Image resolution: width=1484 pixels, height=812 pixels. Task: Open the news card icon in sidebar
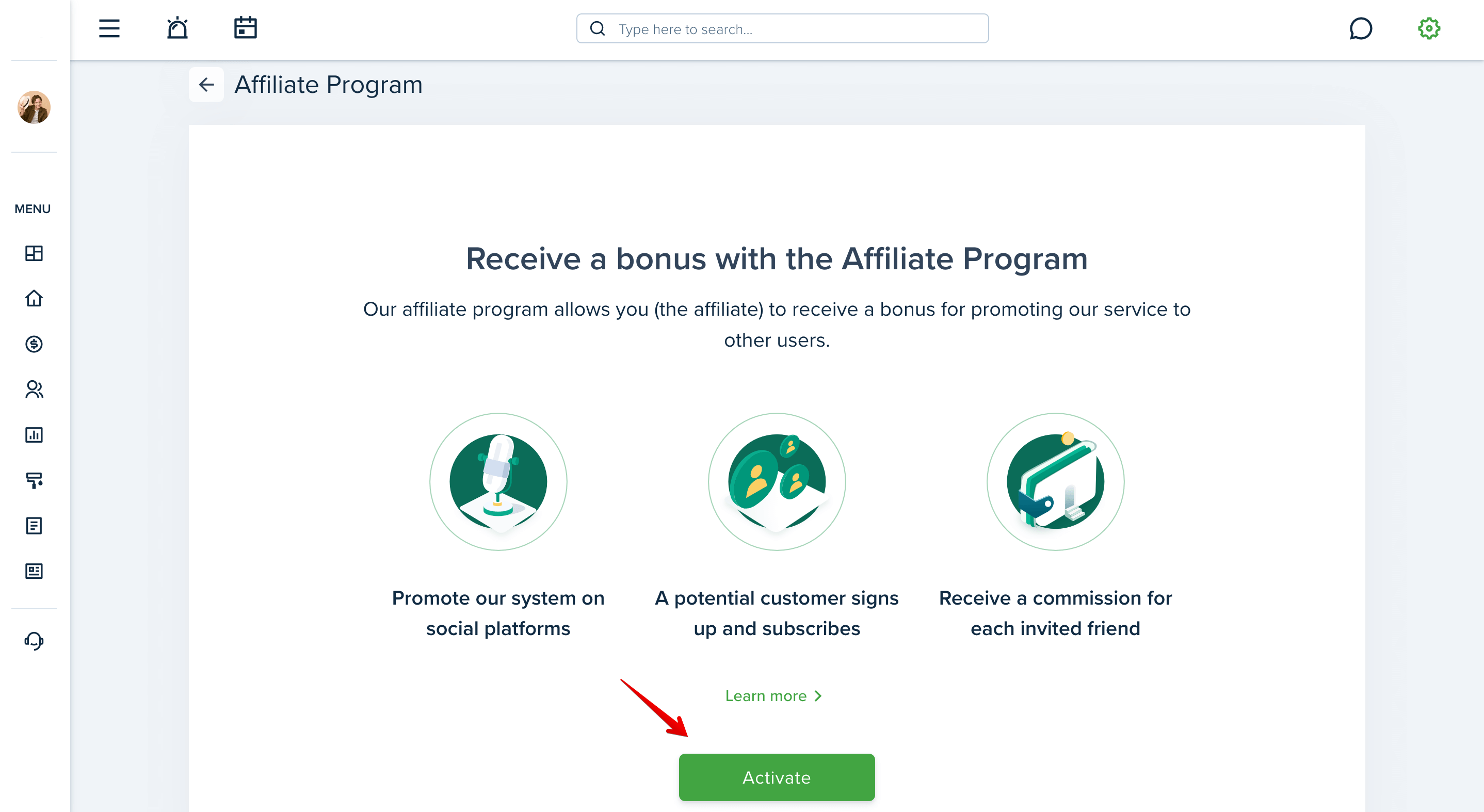34,571
